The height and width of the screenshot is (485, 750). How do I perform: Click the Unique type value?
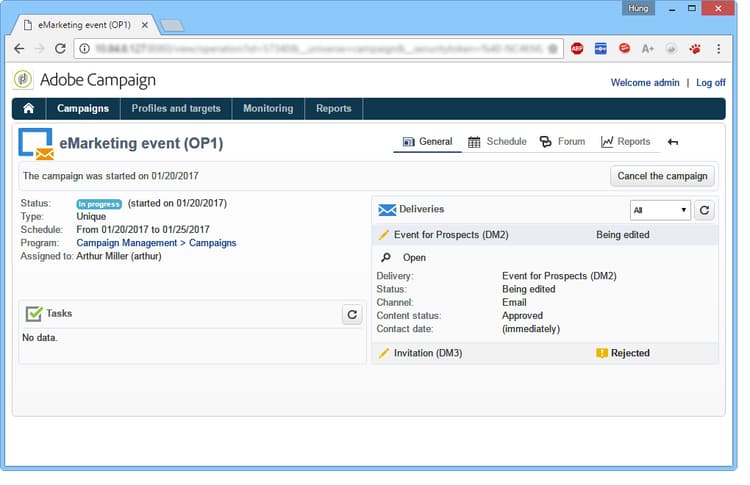(x=91, y=217)
